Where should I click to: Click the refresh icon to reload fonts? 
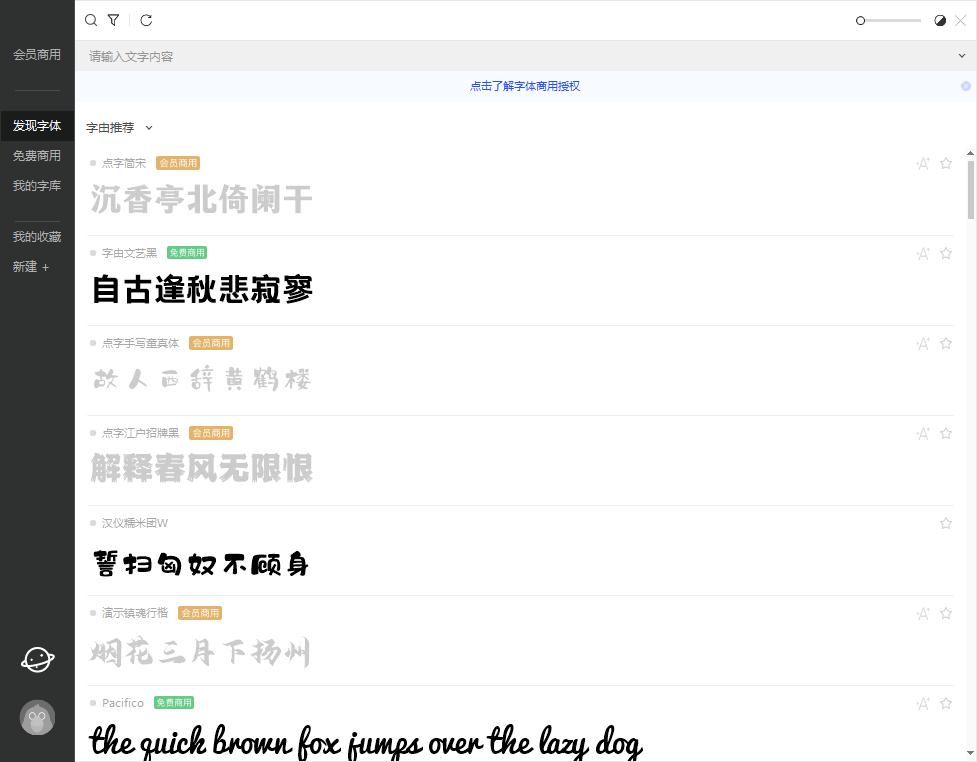coord(146,20)
